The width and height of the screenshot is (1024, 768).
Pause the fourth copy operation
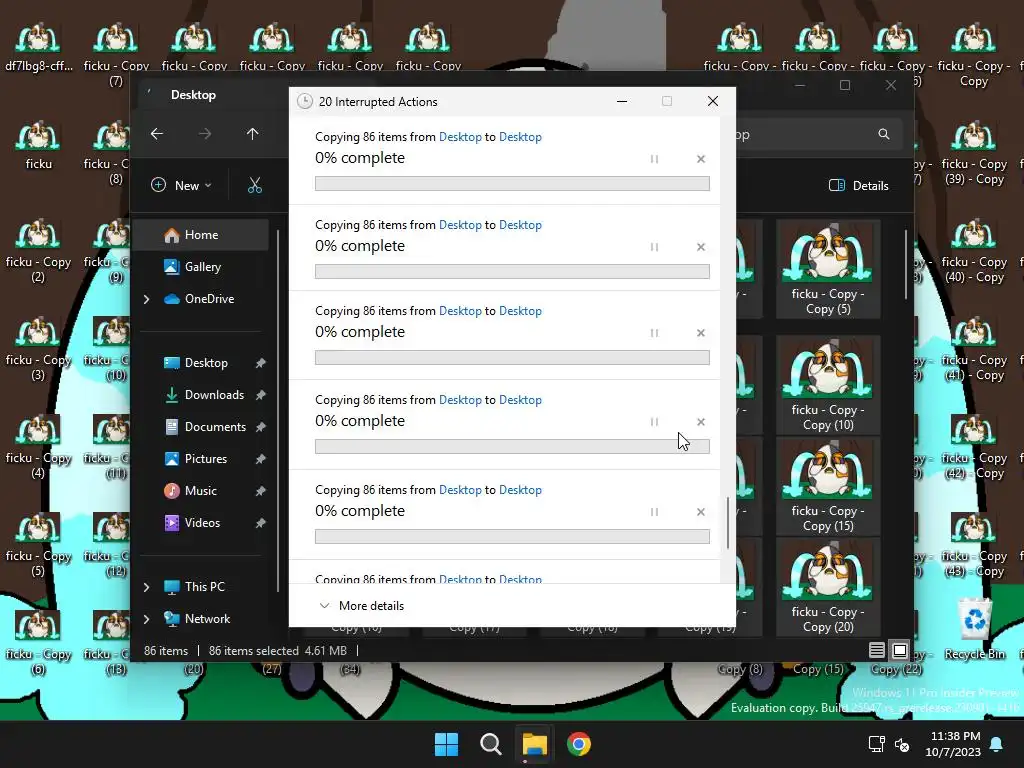[654, 422]
